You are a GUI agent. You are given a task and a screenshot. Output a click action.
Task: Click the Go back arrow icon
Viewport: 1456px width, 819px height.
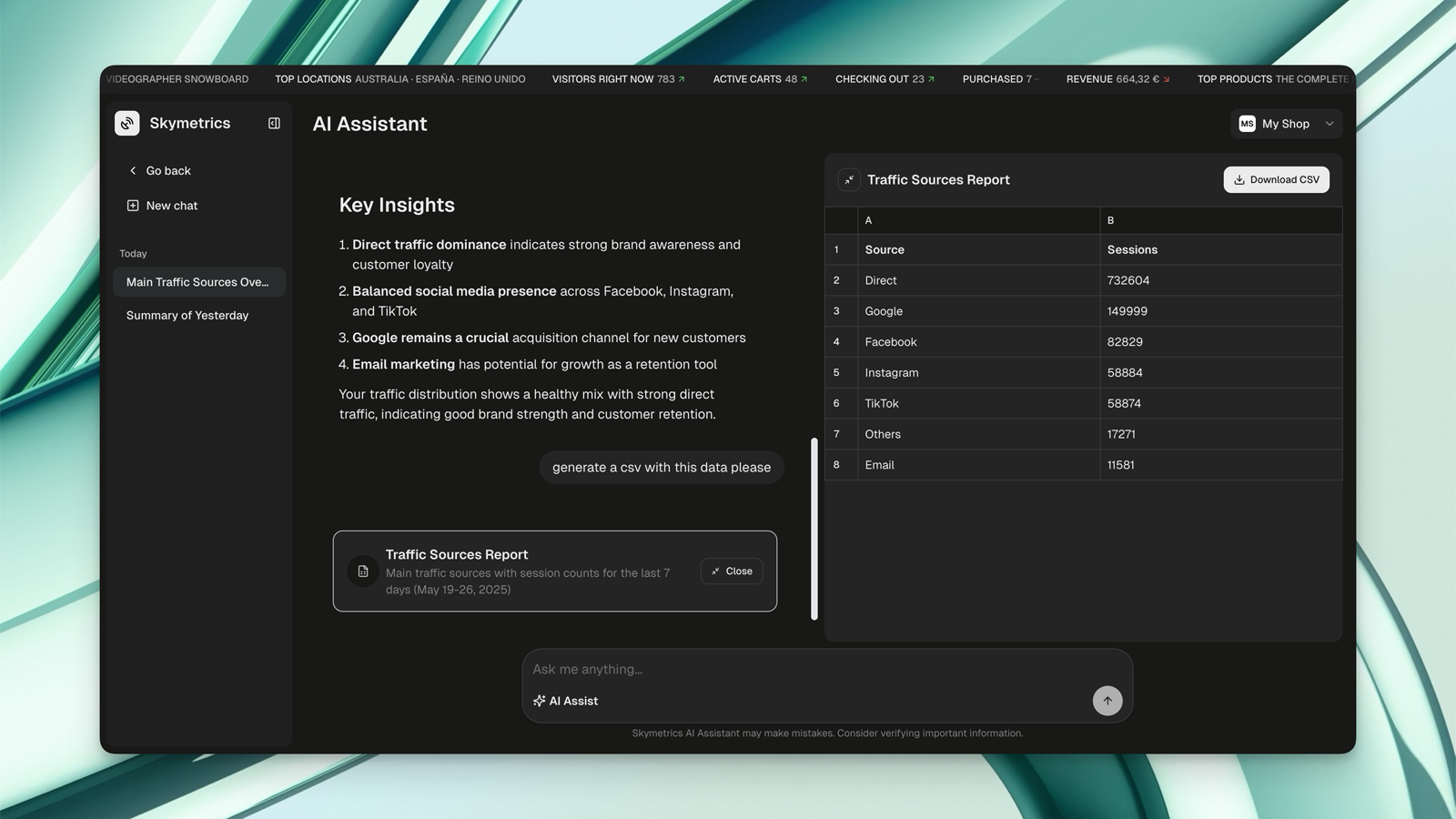(x=133, y=170)
